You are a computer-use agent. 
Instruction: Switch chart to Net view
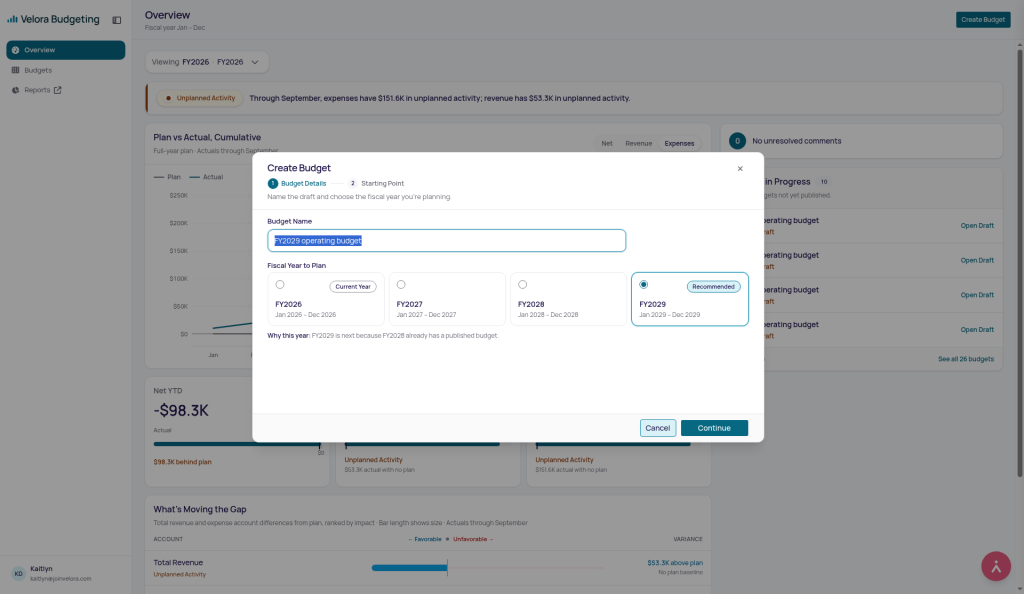tap(607, 144)
